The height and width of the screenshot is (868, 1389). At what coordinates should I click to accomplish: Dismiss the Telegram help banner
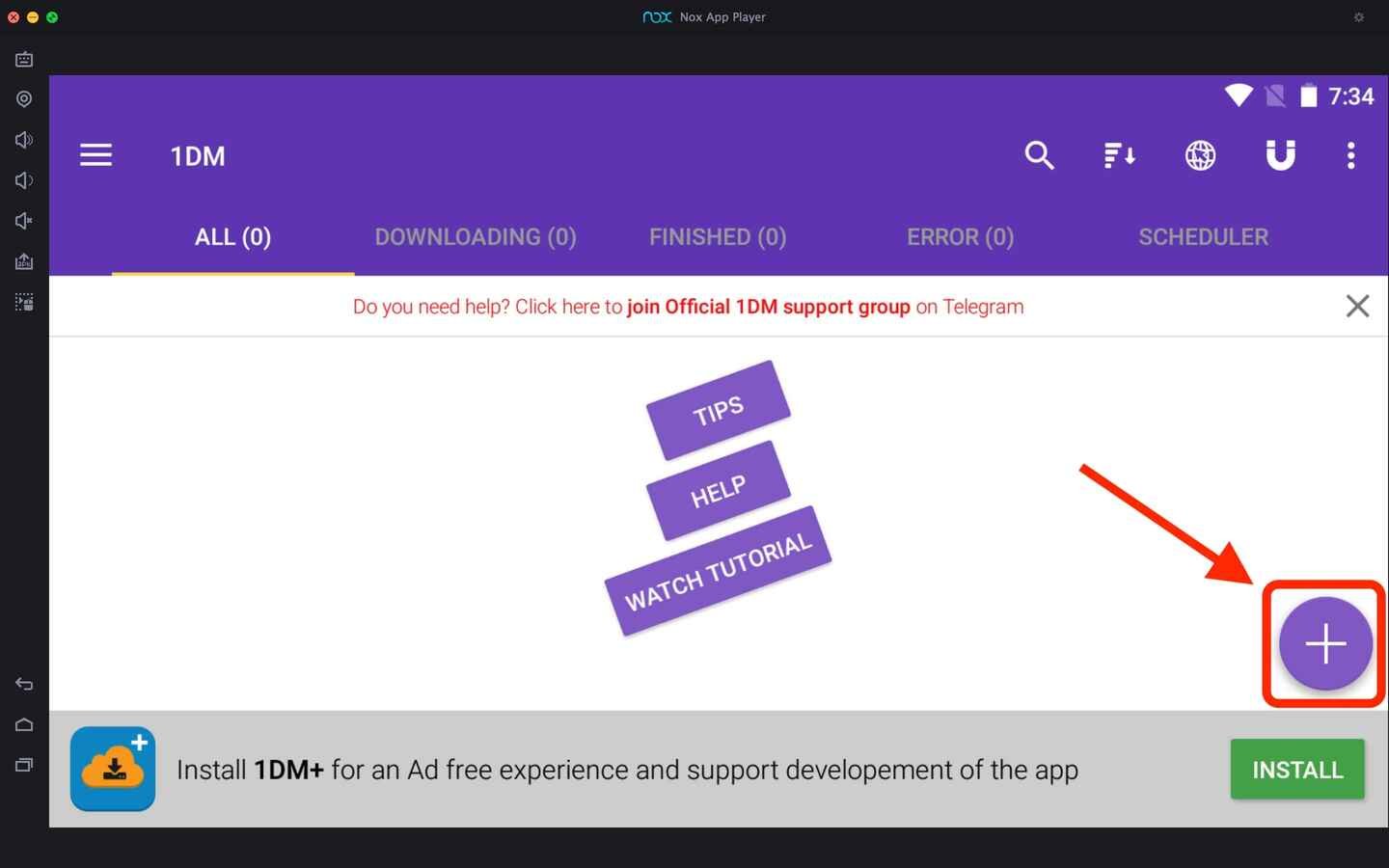point(1357,306)
